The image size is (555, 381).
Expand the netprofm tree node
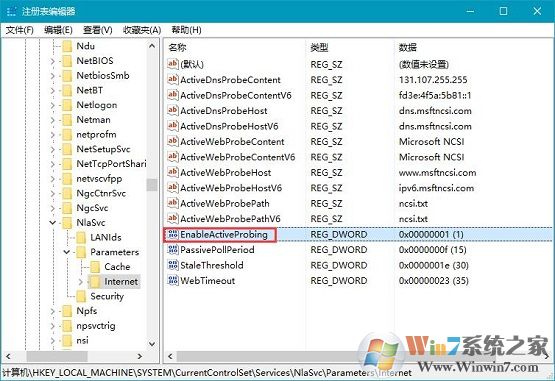52,135
